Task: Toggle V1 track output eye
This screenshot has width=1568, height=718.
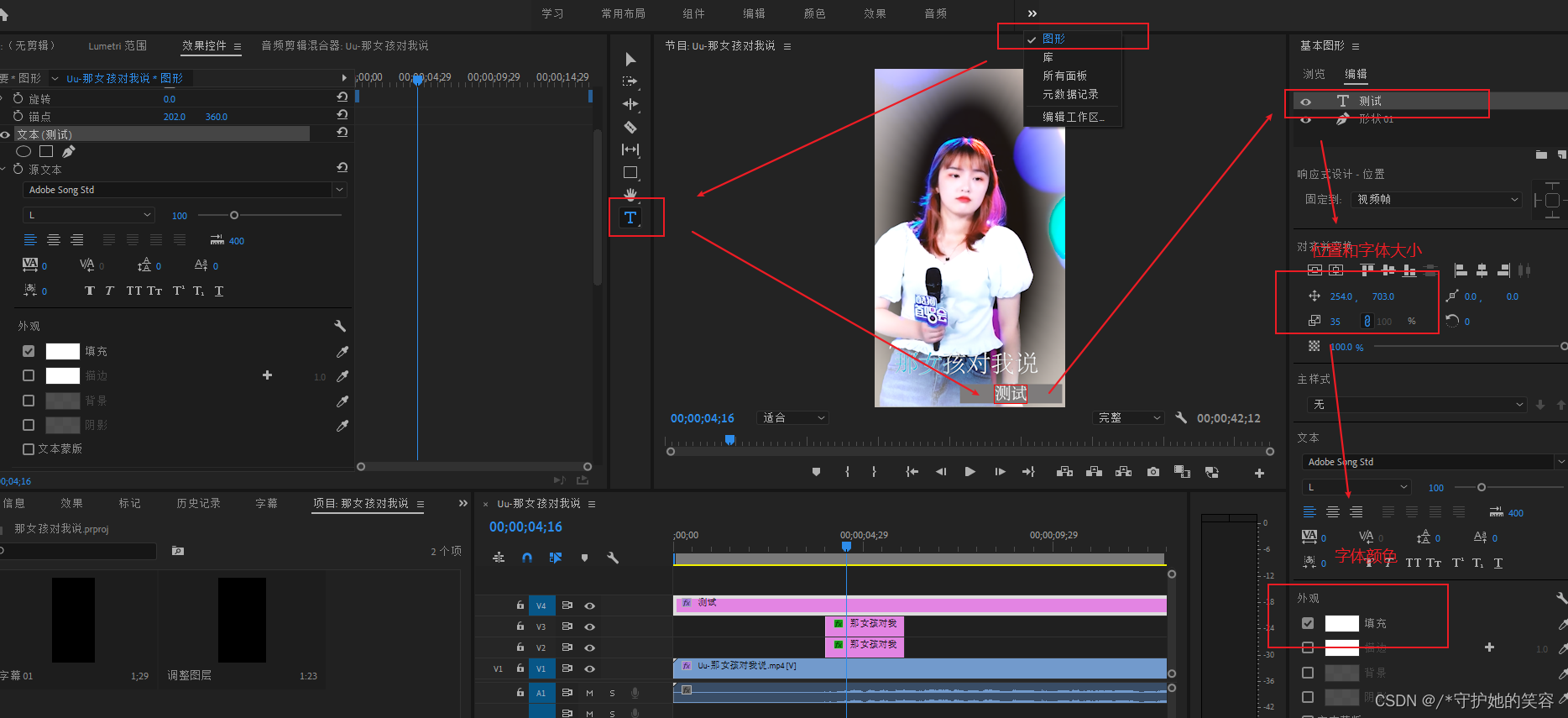Action: tap(590, 669)
